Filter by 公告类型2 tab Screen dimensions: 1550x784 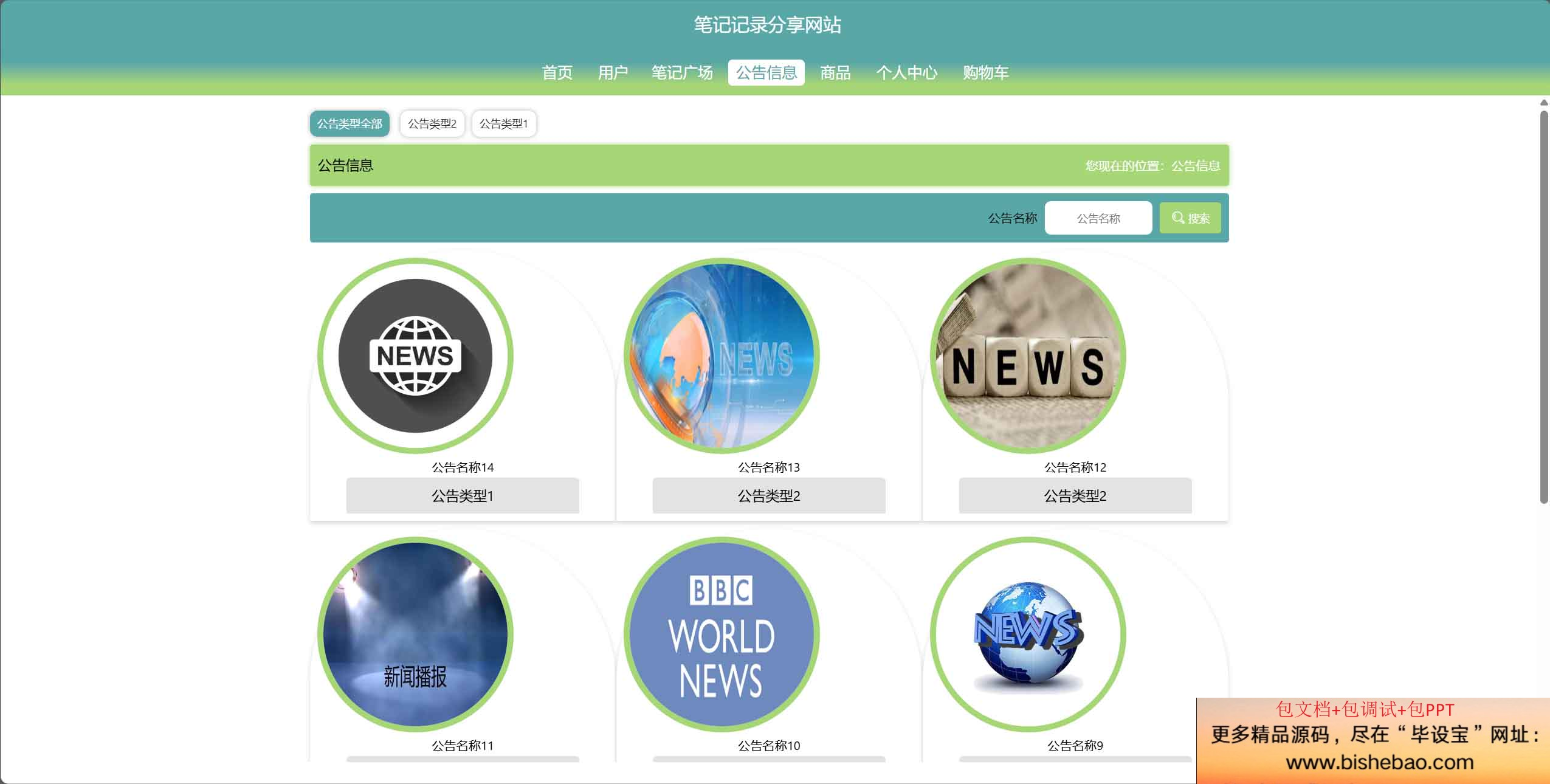click(432, 124)
